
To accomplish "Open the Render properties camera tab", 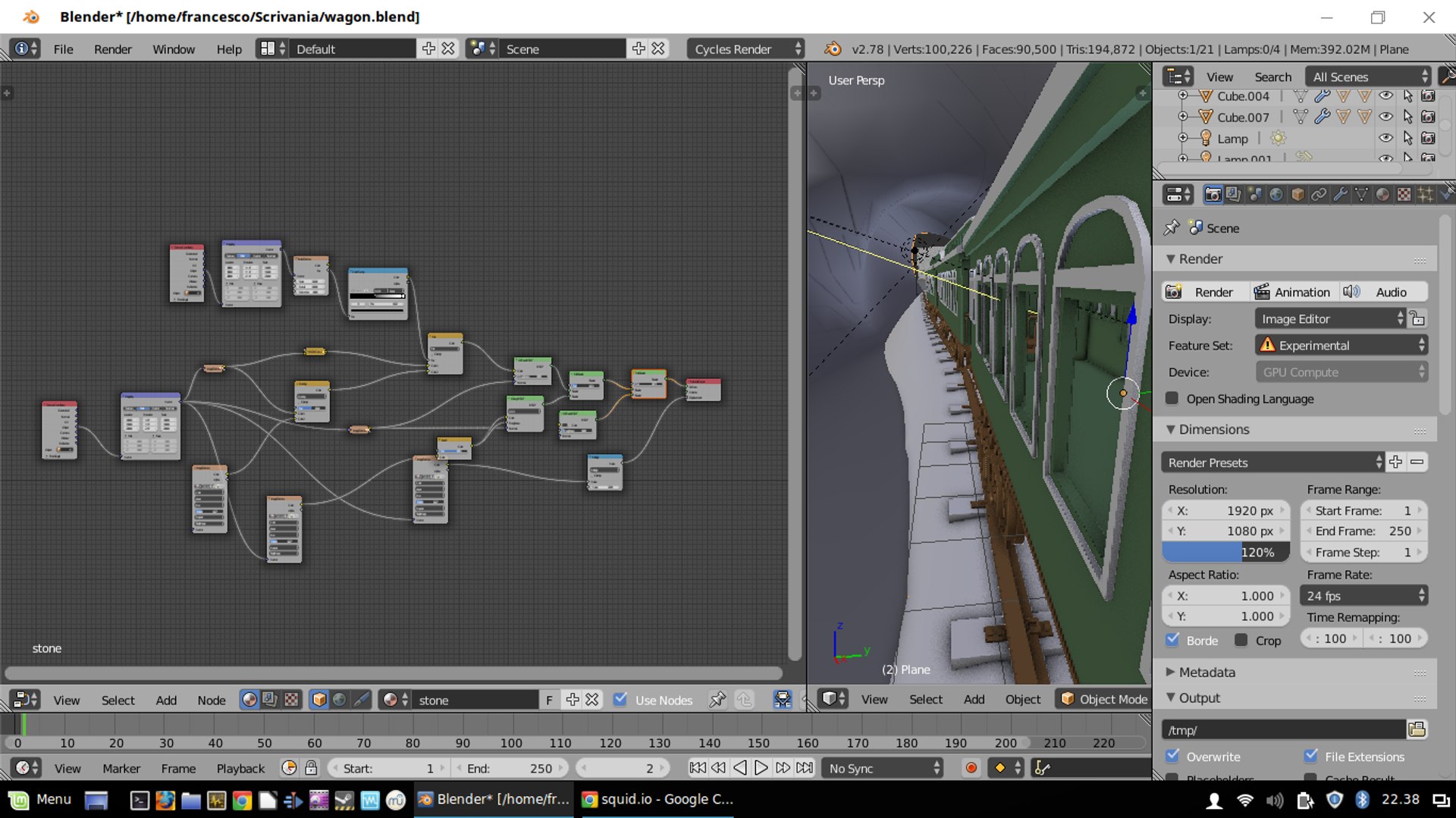I will tap(1213, 195).
